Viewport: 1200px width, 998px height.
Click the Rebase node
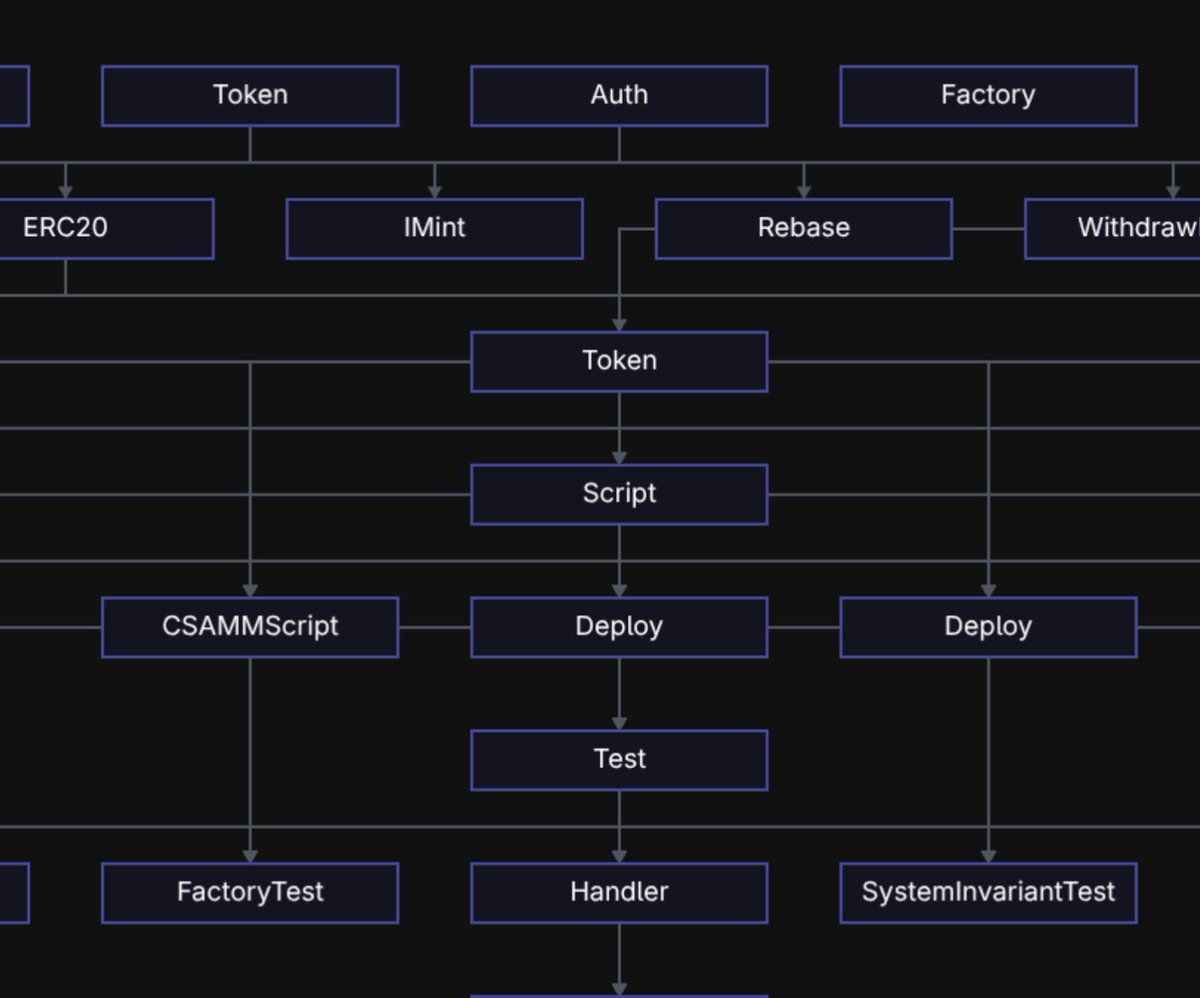tap(803, 229)
